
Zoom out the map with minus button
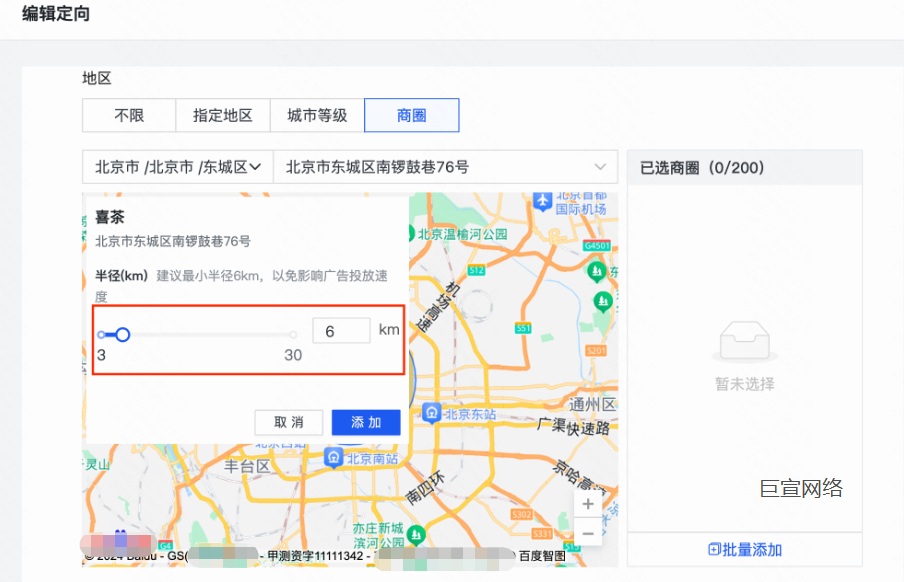(x=588, y=534)
